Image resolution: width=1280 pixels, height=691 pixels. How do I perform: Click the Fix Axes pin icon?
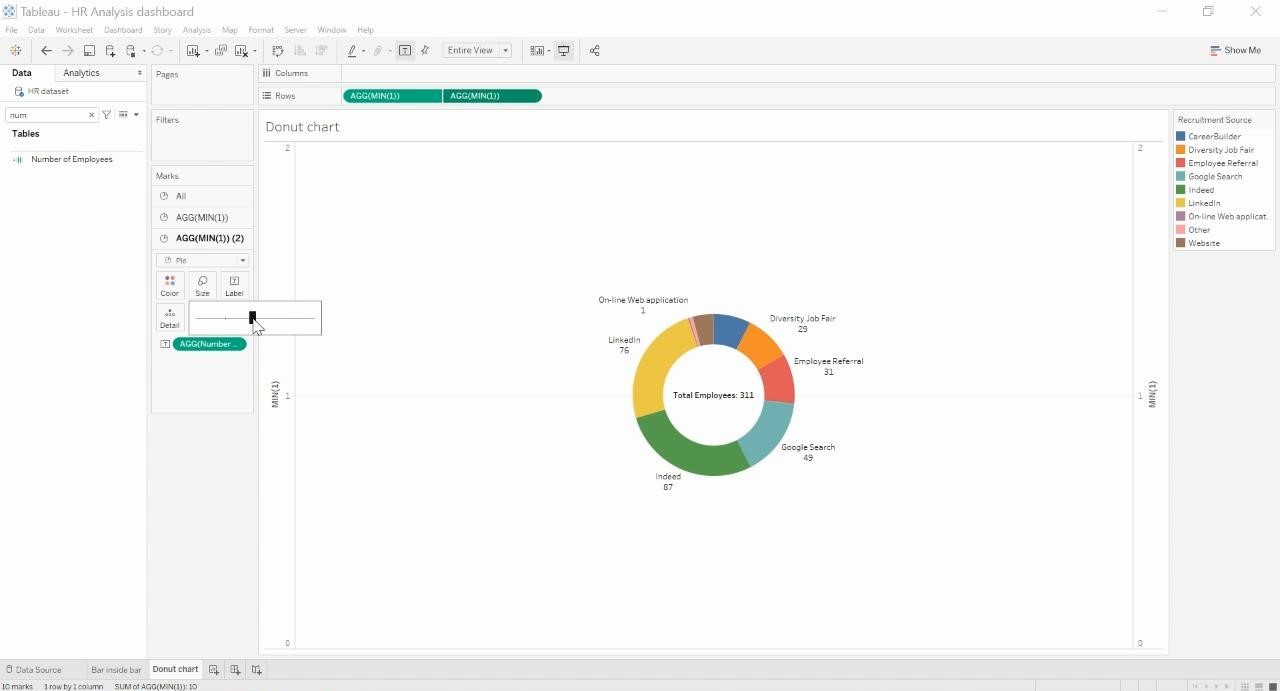pos(425,50)
